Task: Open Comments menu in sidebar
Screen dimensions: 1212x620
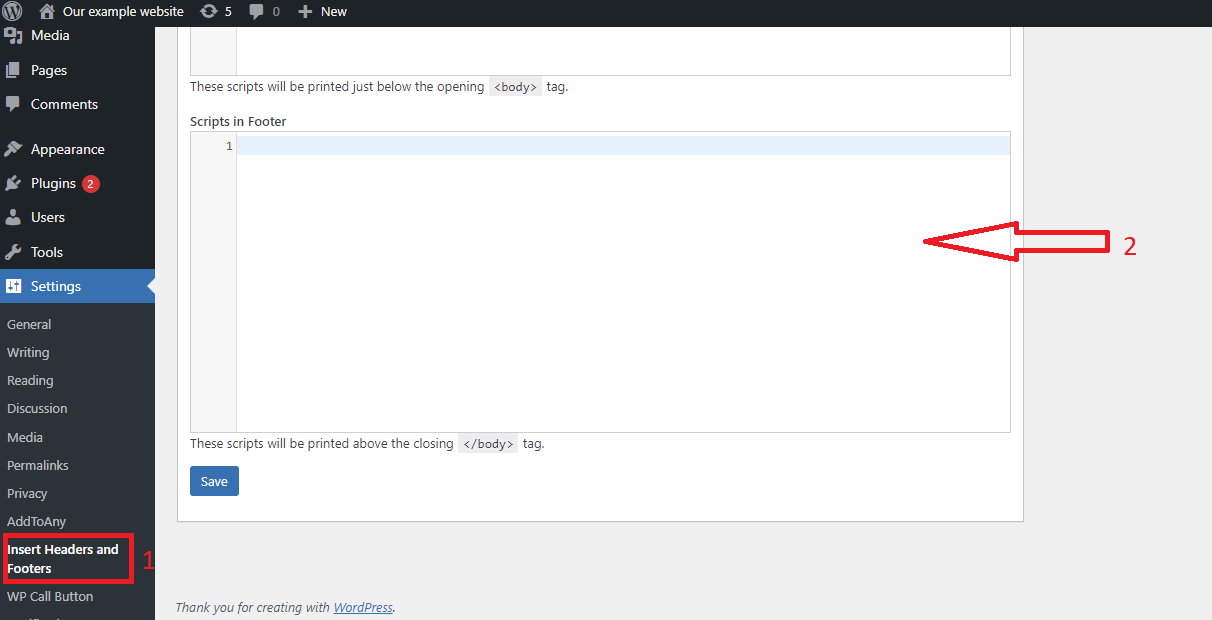Action: tap(64, 104)
